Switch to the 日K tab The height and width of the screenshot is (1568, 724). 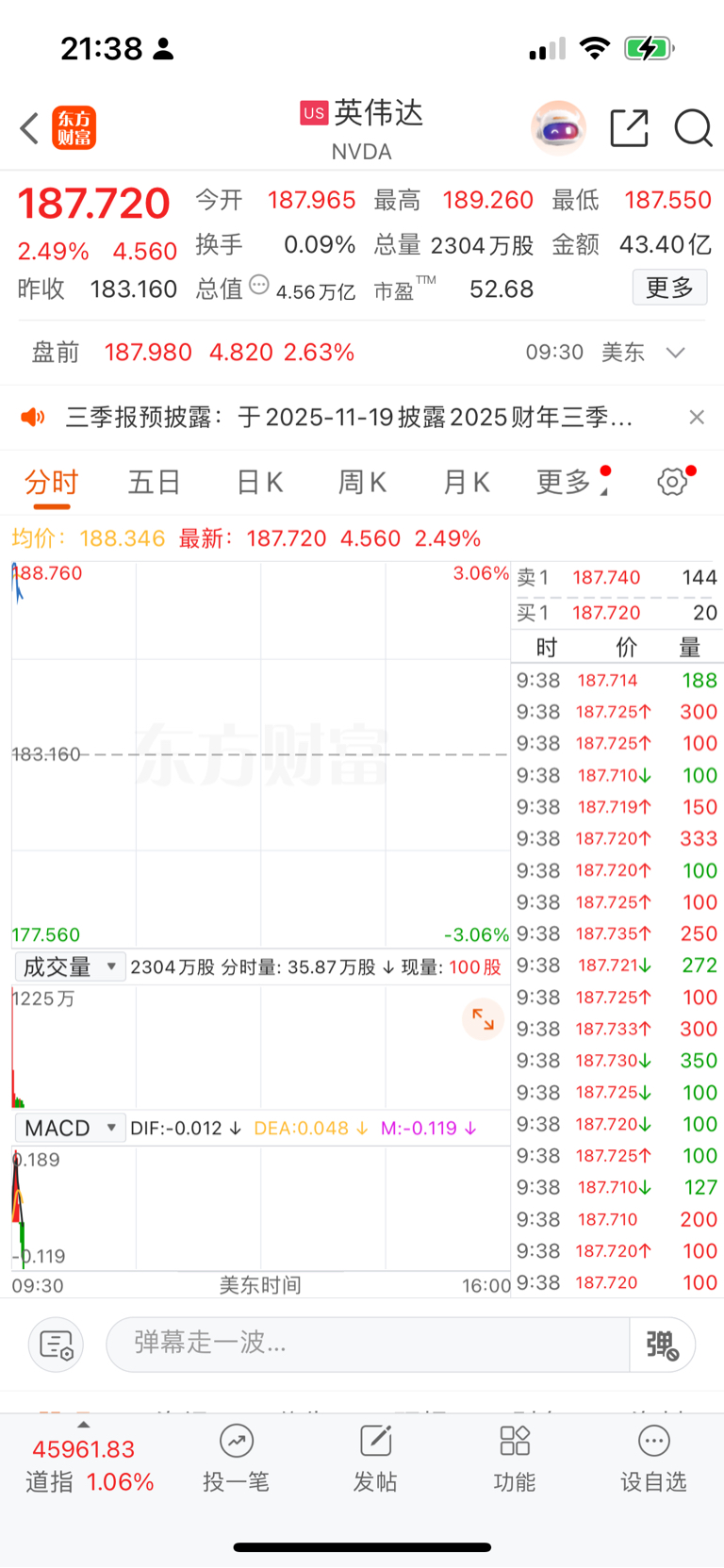click(259, 482)
